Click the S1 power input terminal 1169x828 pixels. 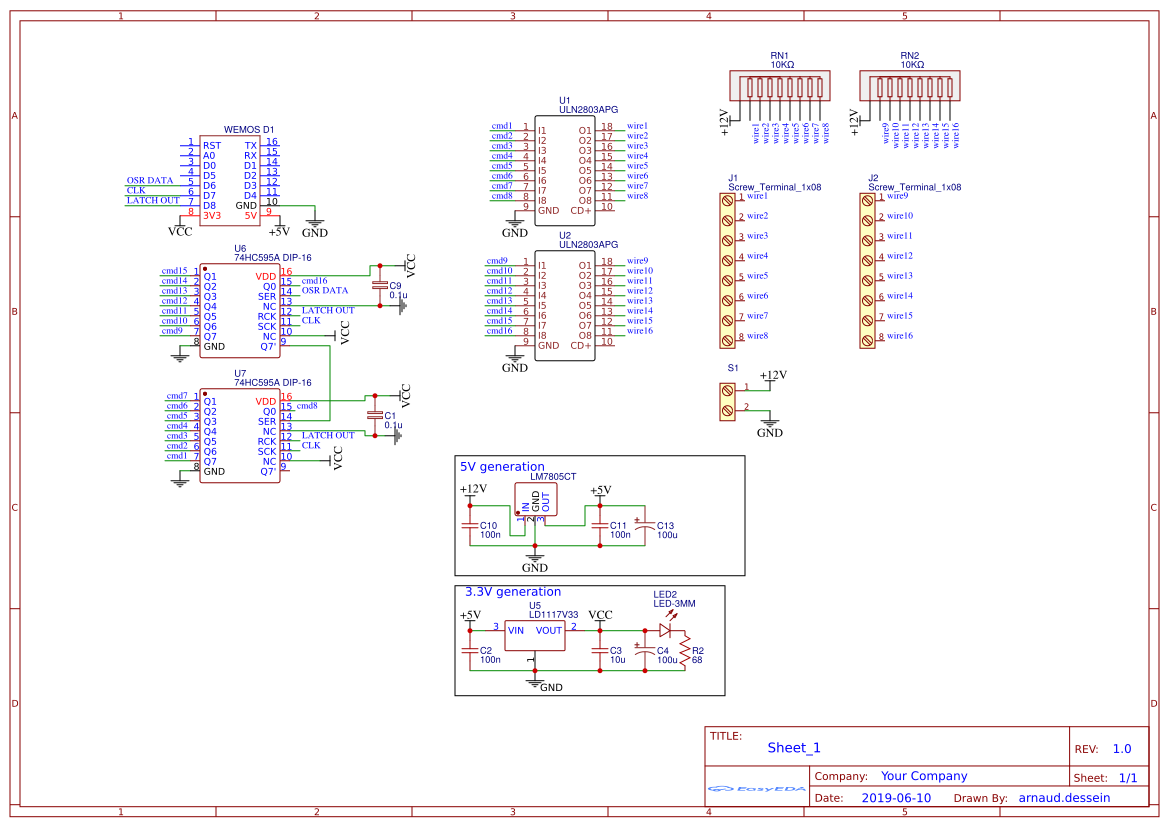727,398
